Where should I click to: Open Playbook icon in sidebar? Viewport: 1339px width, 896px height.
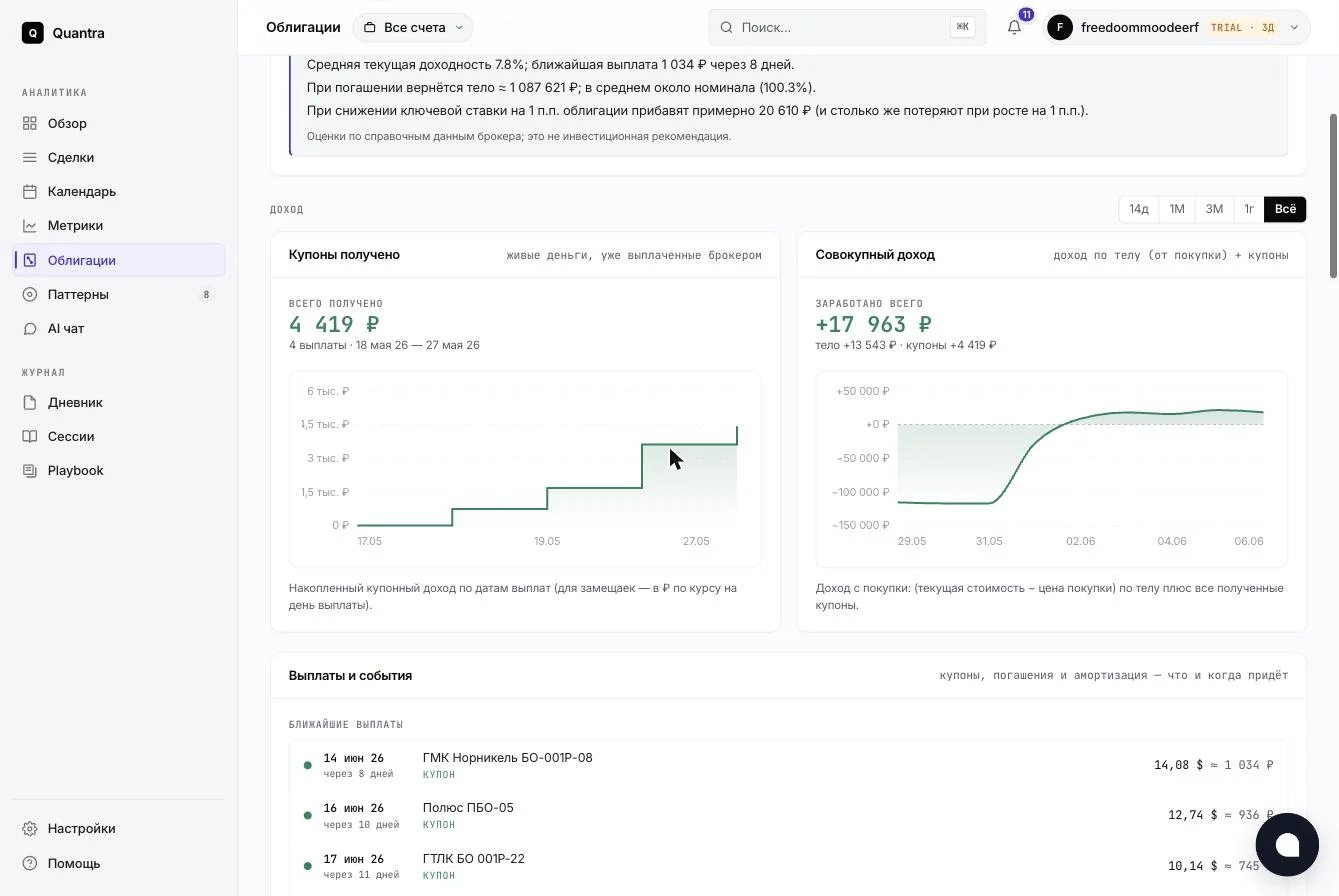click(30, 470)
